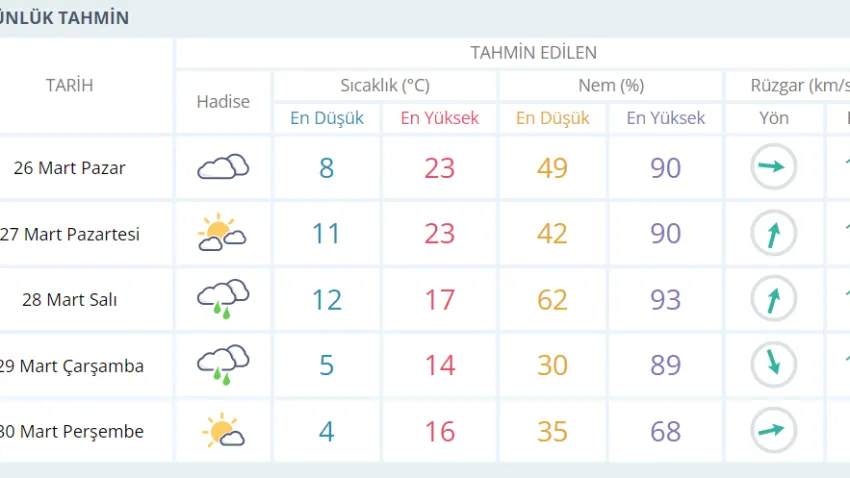
Task: Click the wind arrow for 29 Mart Çarşamba
Action: [773, 365]
